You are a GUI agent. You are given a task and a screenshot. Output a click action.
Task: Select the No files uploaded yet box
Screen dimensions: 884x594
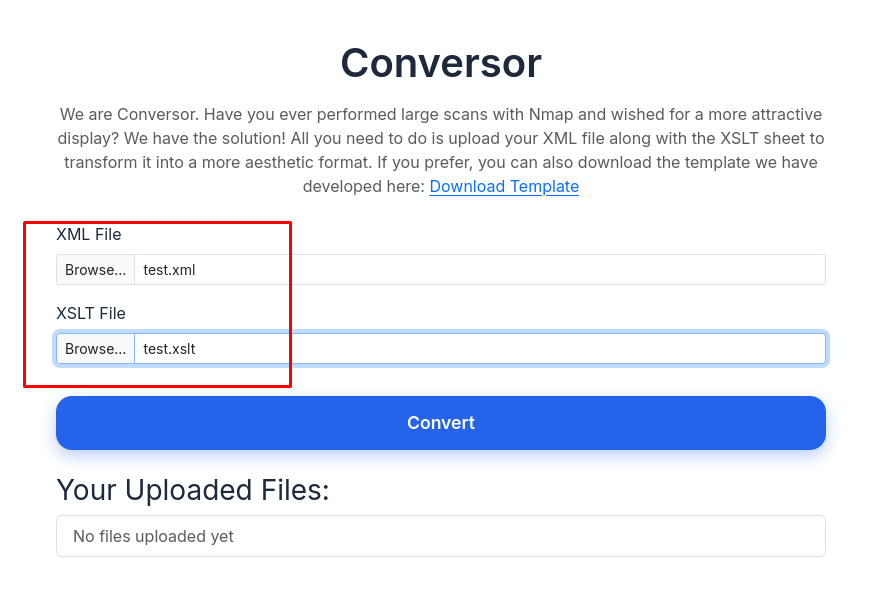(441, 536)
